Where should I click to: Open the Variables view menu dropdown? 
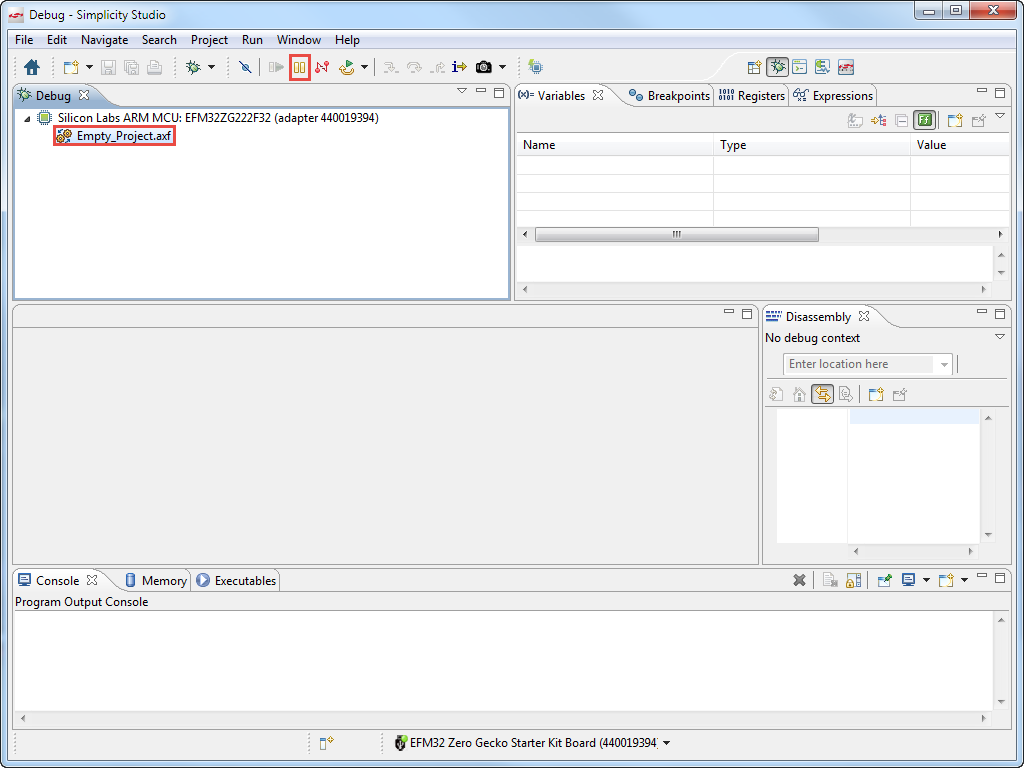[x=999, y=117]
